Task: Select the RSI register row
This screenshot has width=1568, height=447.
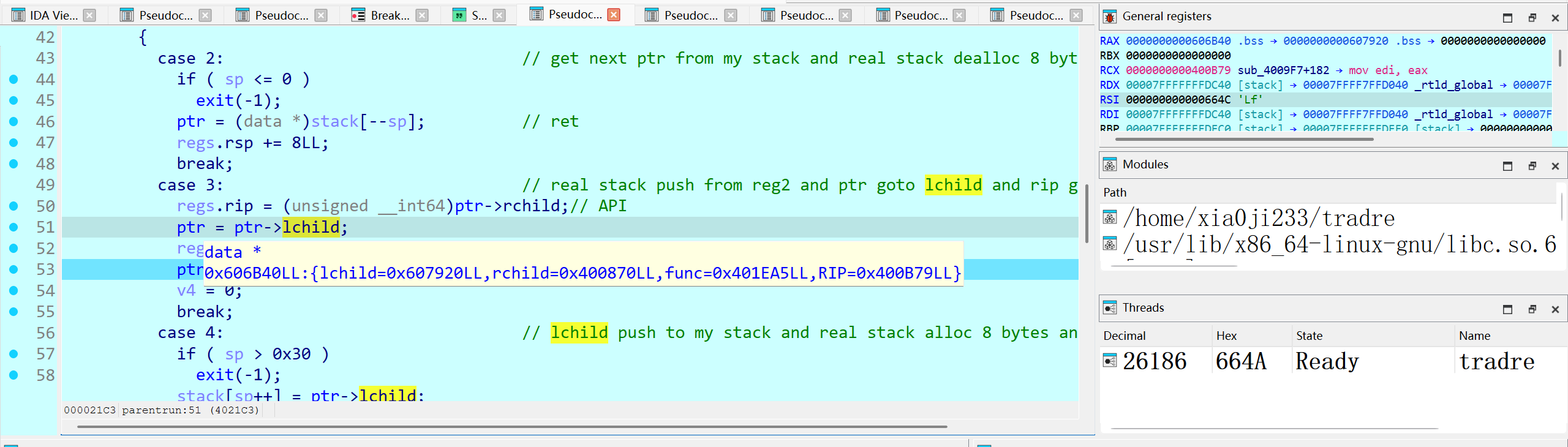Action: pos(1325,100)
